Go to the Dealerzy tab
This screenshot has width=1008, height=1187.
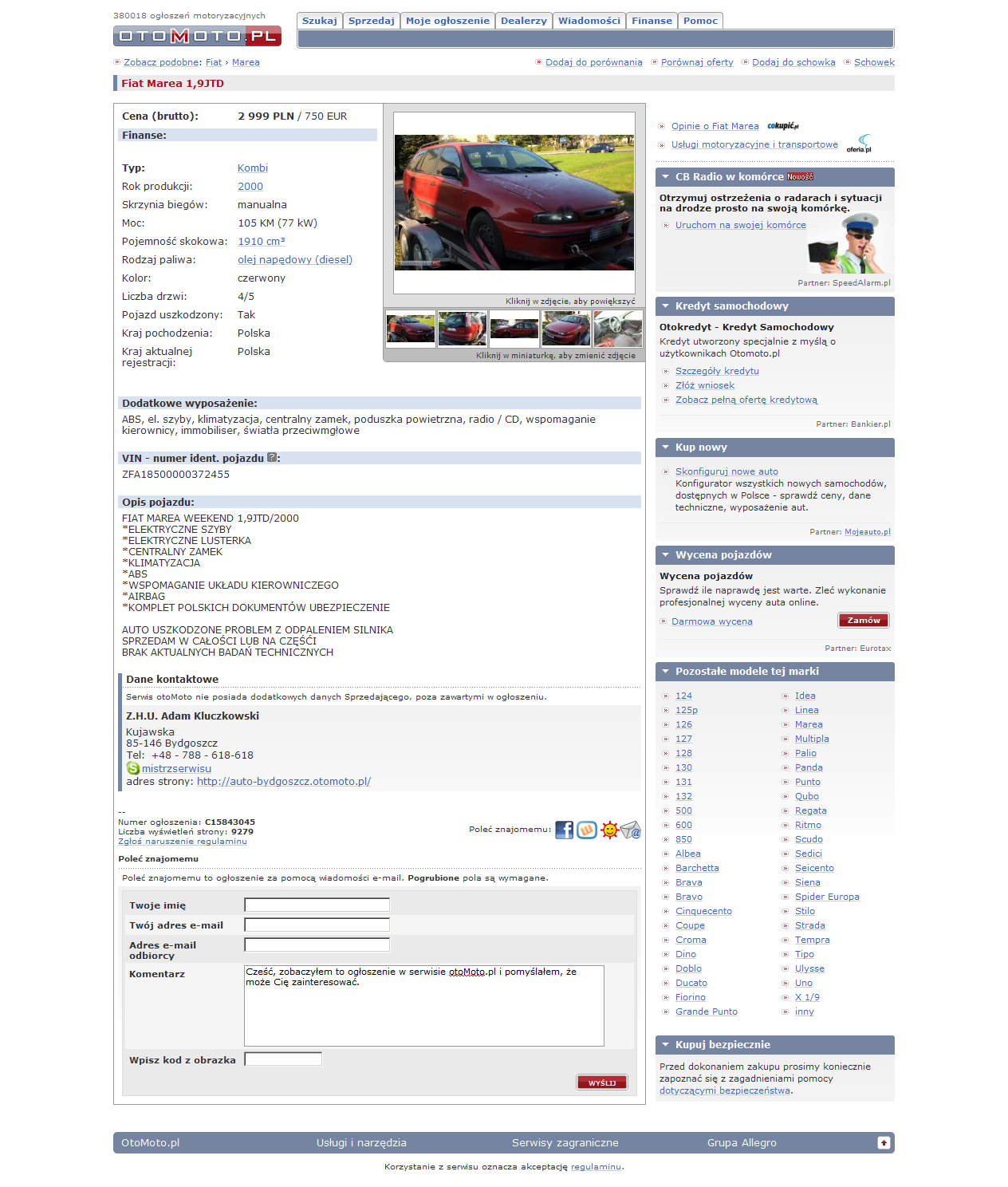(x=524, y=21)
